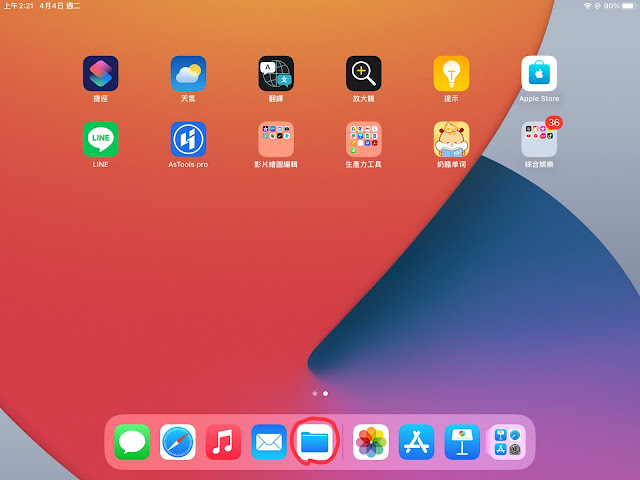Open the 綜合娛樂 folder with 36 badge

(539, 139)
